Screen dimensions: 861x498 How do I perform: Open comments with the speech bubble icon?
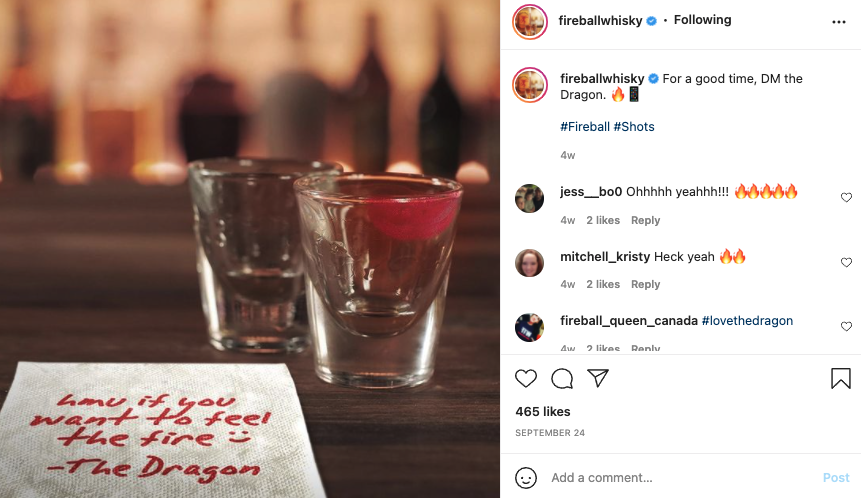pyautogui.click(x=562, y=378)
